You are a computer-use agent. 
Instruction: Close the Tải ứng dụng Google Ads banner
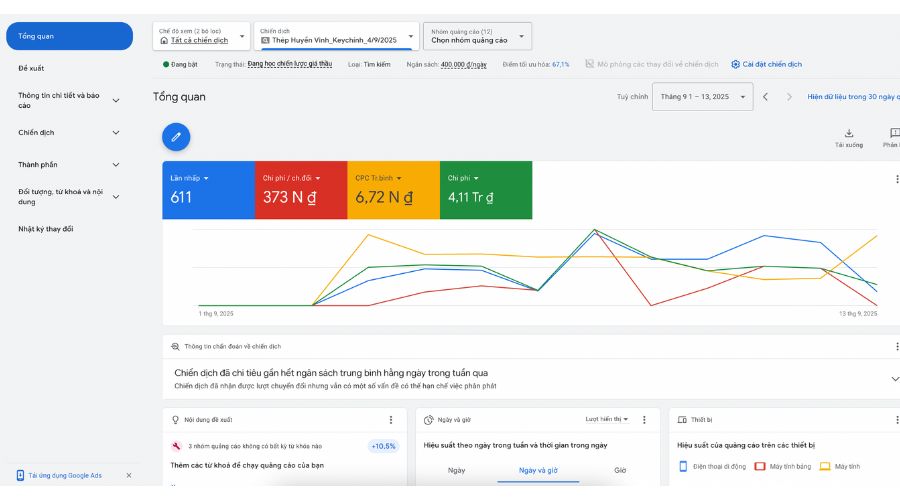(x=129, y=475)
